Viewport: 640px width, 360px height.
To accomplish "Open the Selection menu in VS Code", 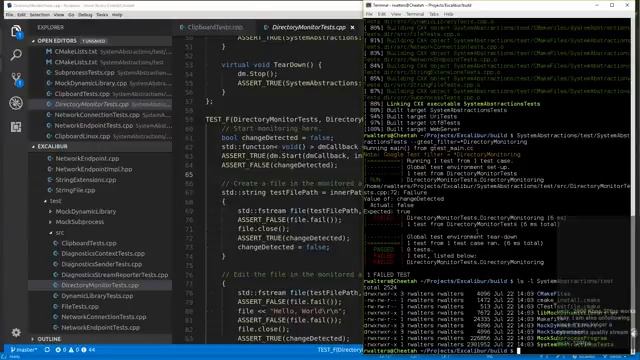I will click(40, 15).
